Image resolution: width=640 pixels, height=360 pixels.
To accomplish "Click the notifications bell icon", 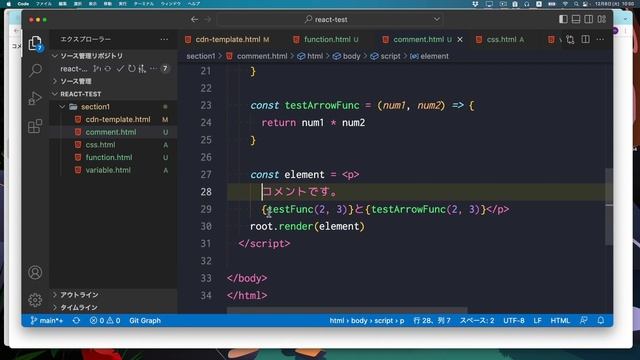I will [601, 320].
